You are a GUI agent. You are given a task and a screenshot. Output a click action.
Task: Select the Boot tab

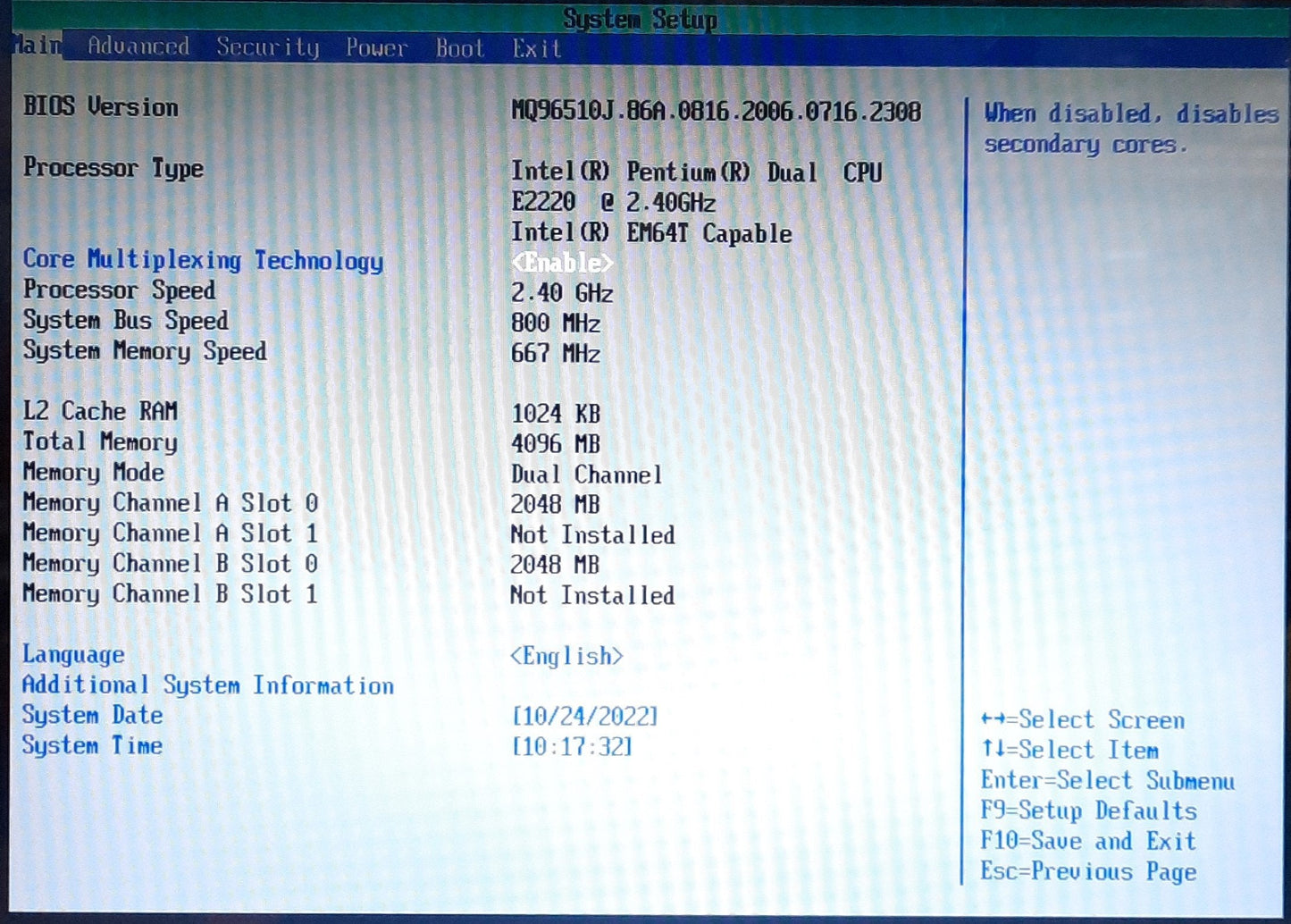pyautogui.click(x=459, y=48)
